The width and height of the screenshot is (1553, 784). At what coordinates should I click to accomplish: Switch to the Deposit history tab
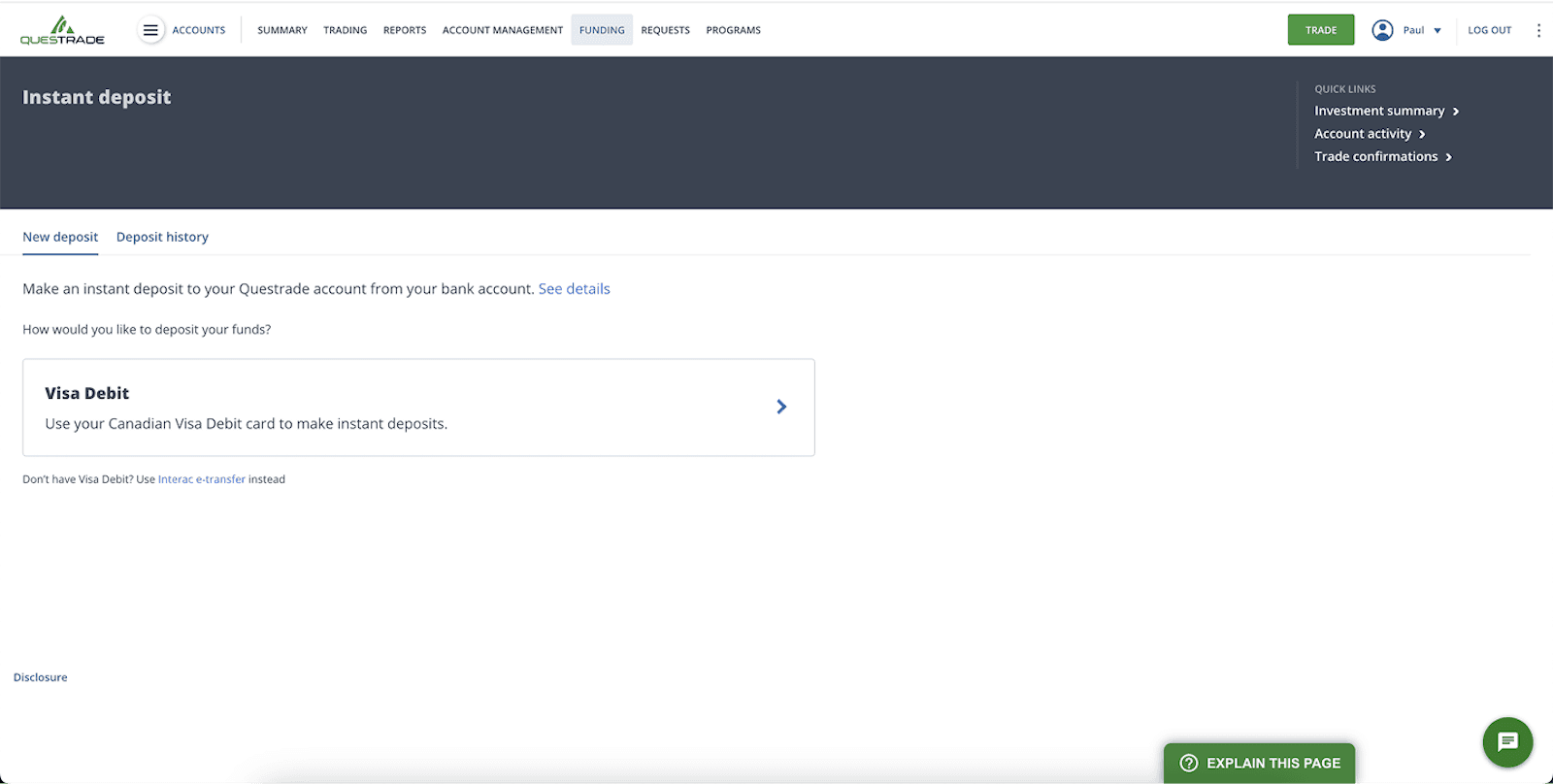(x=162, y=237)
